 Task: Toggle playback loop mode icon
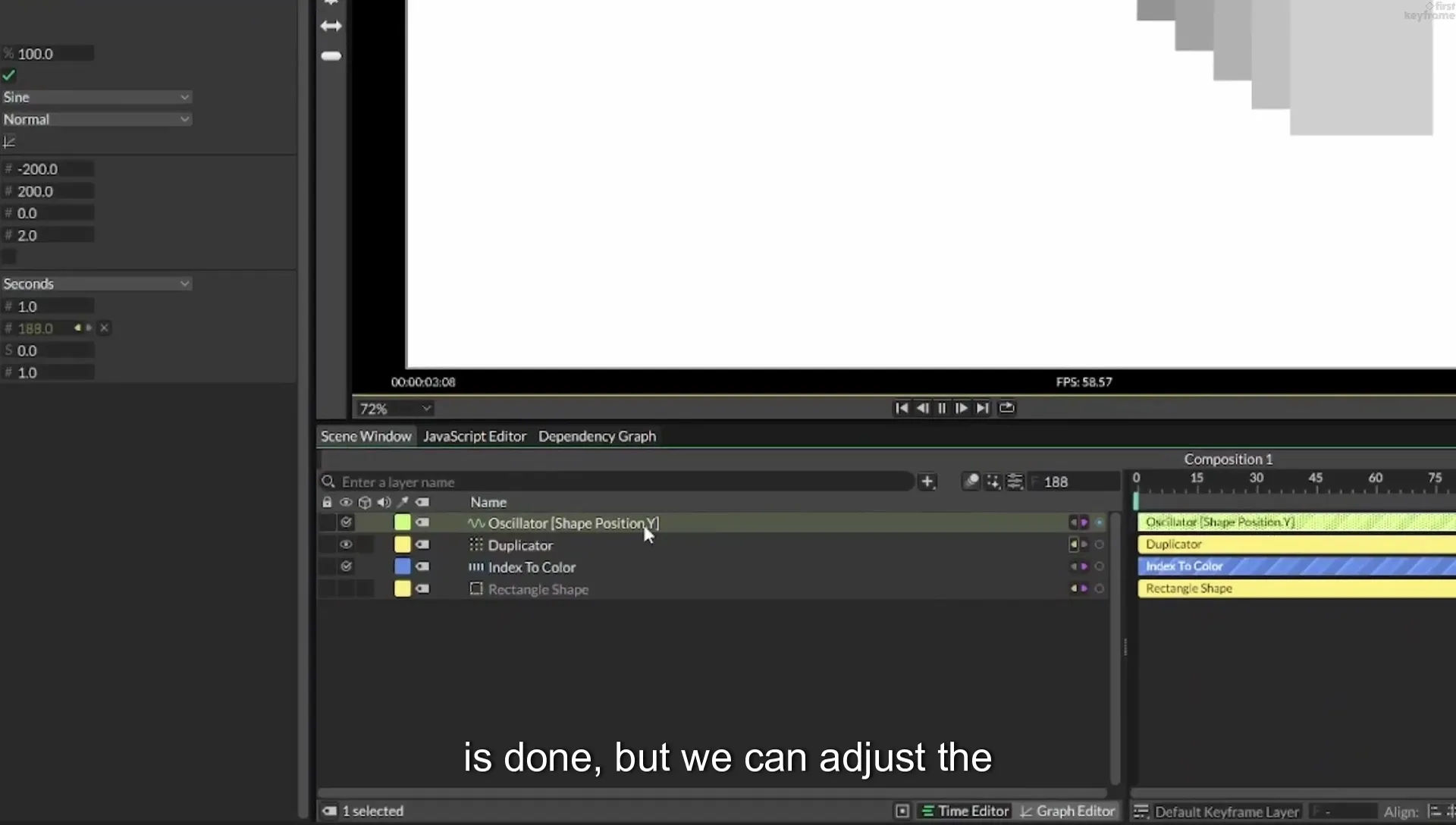tap(1006, 408)
